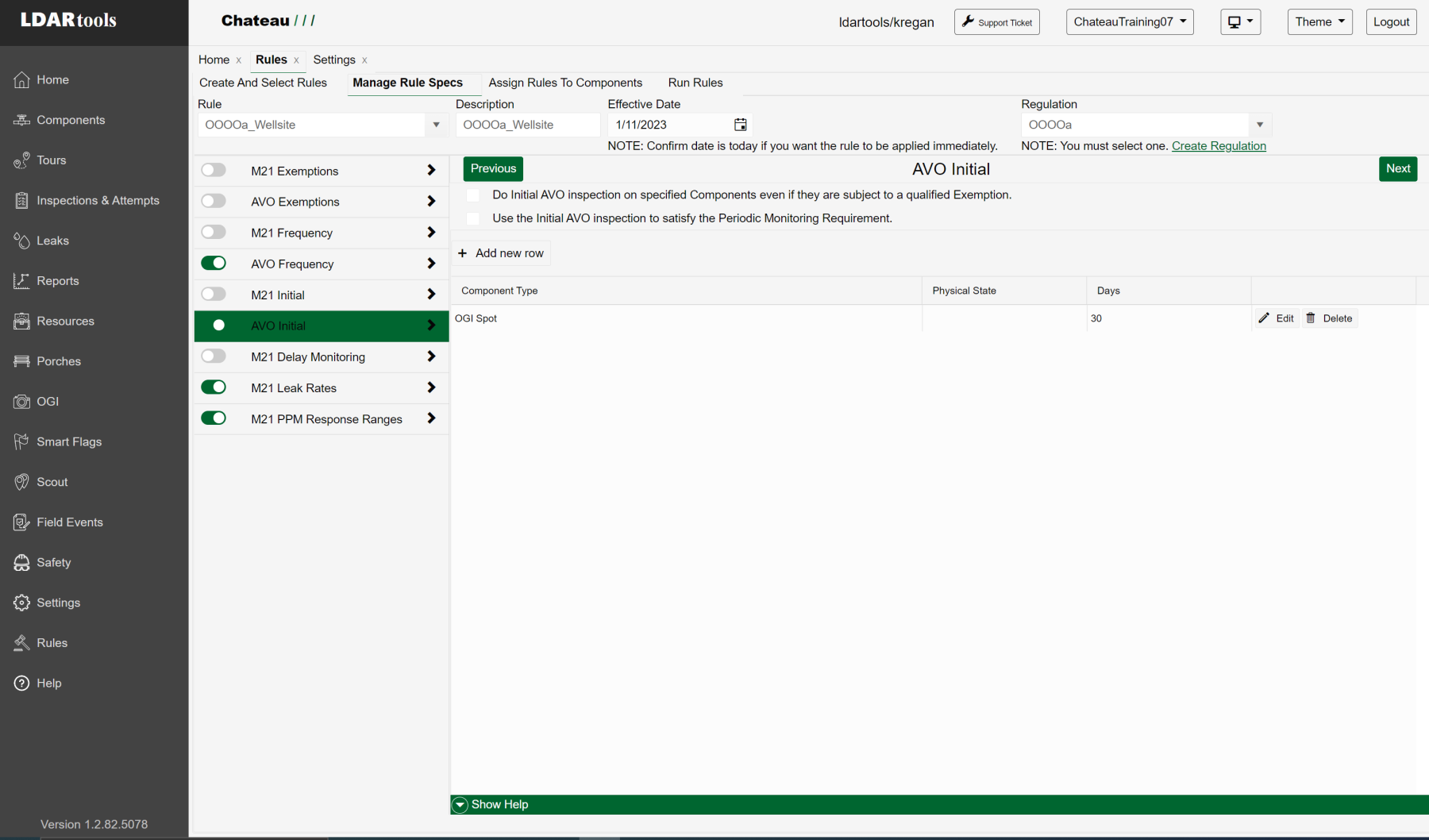Open the Effective Date calendar picker
Screen dimensions: 1429x840
[x=740, y=125]
